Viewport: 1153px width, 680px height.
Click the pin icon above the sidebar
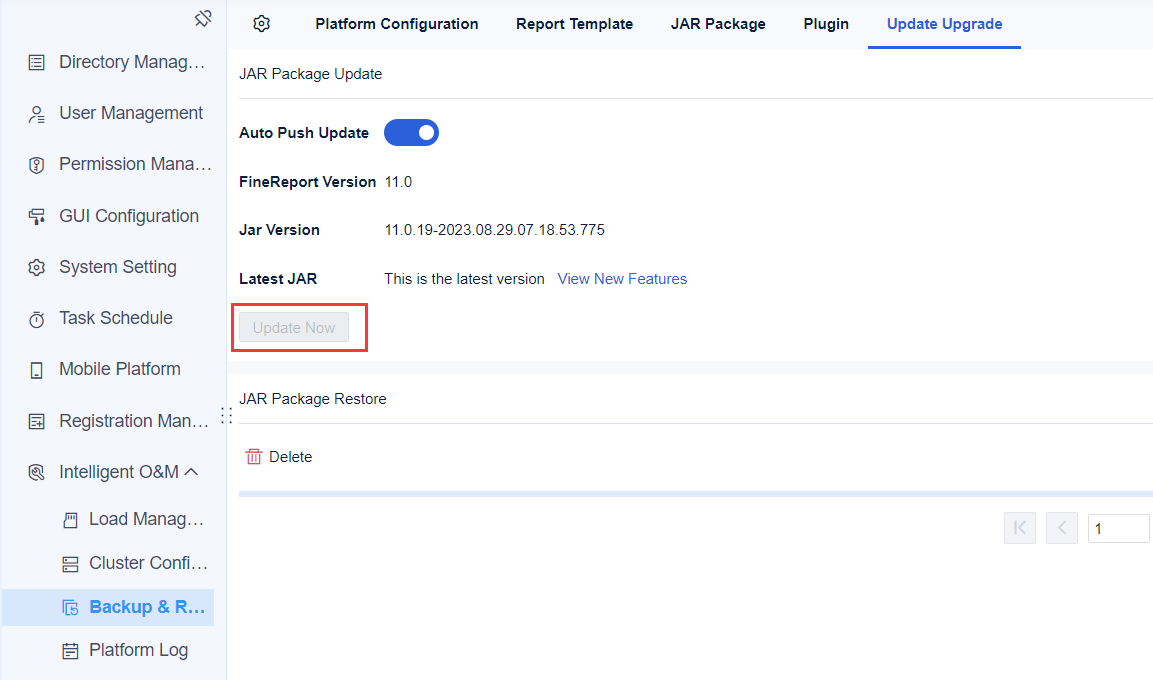[203, 18]
